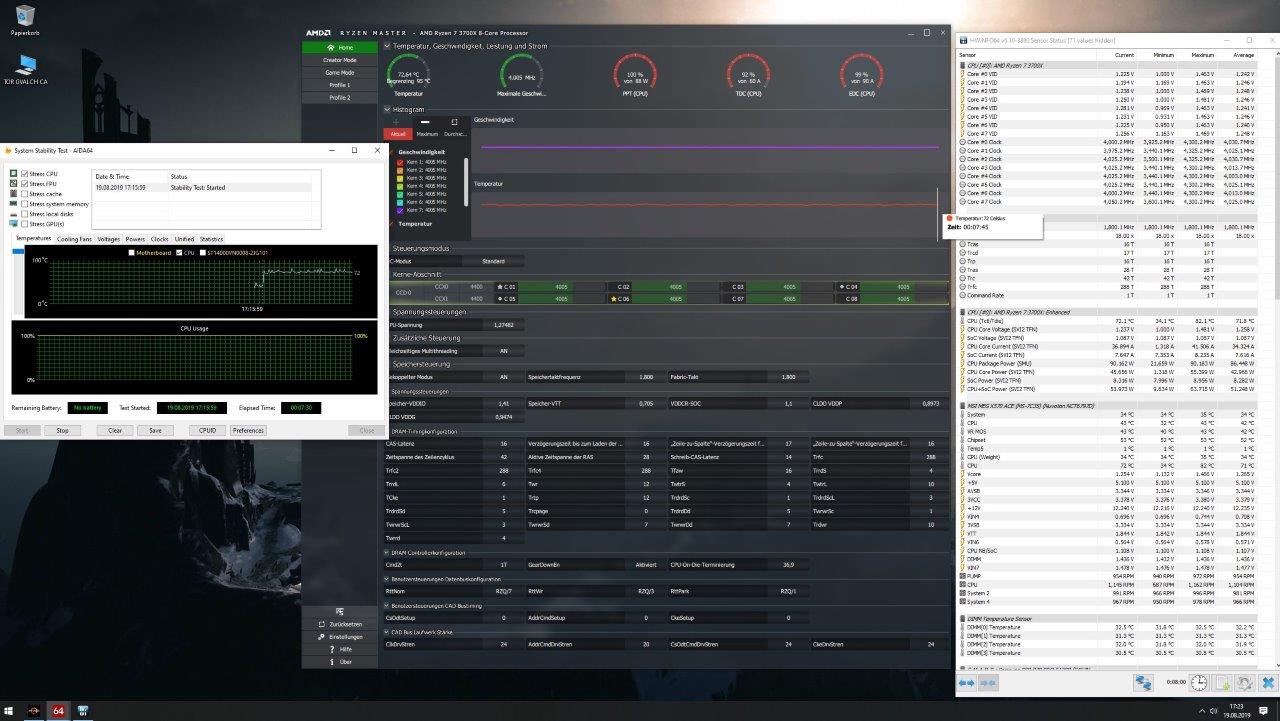This screenshot has height=721, width=1280.
Task: Switch to Unified tab
Action: point(184,239)
